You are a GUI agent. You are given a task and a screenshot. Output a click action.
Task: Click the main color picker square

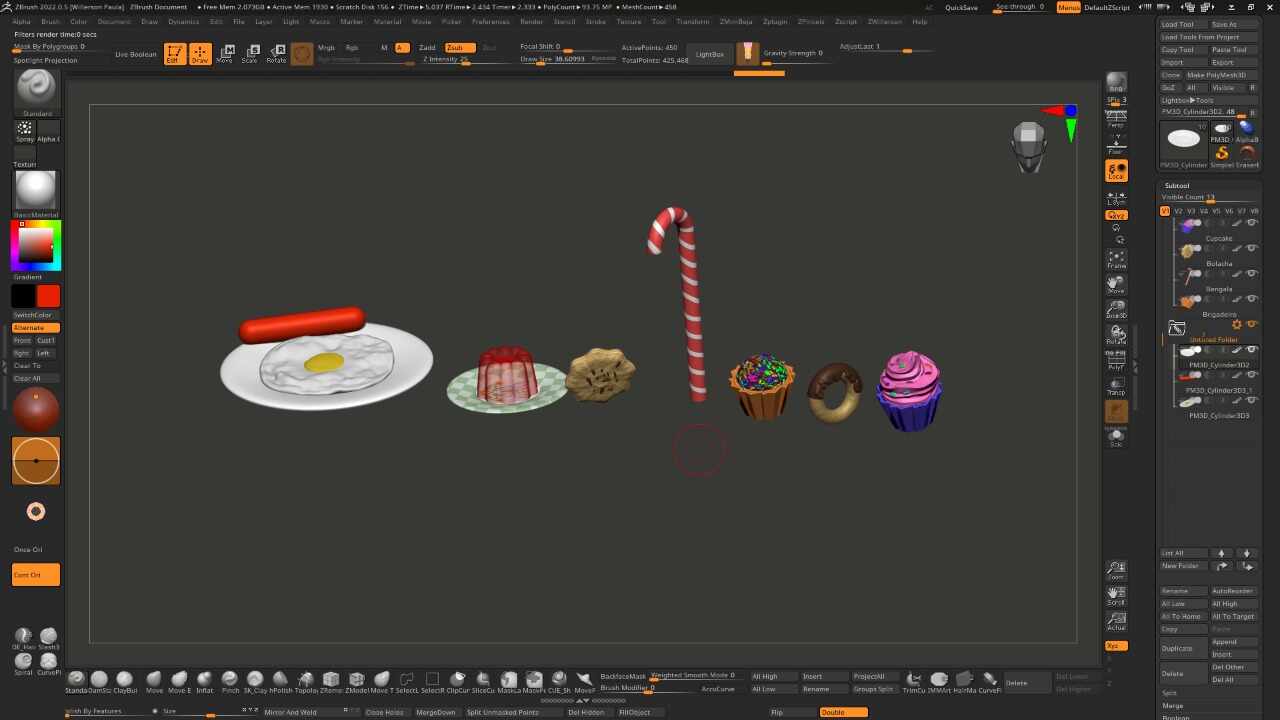click(36, 245)
